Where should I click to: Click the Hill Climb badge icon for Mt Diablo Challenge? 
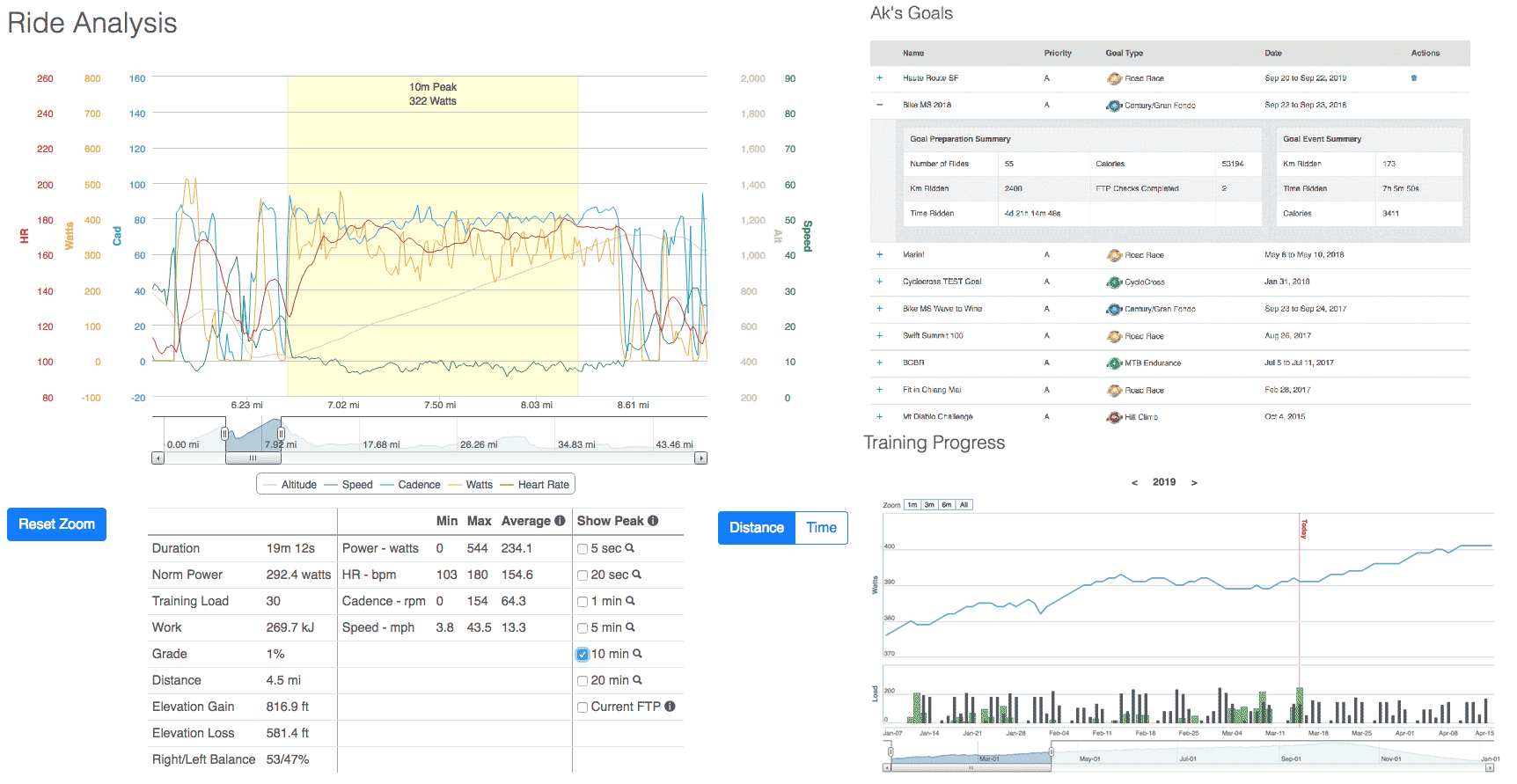point(1114,417)
